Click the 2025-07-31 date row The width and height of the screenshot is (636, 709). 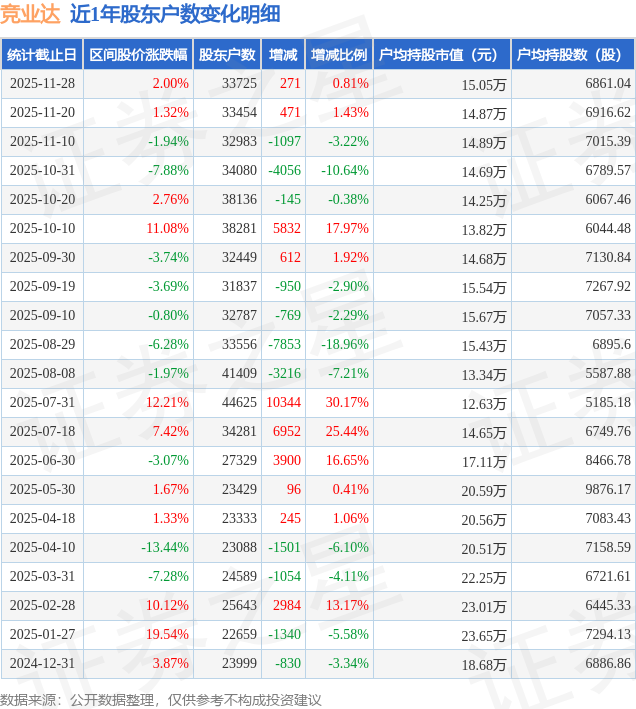(x=41, y=402)
